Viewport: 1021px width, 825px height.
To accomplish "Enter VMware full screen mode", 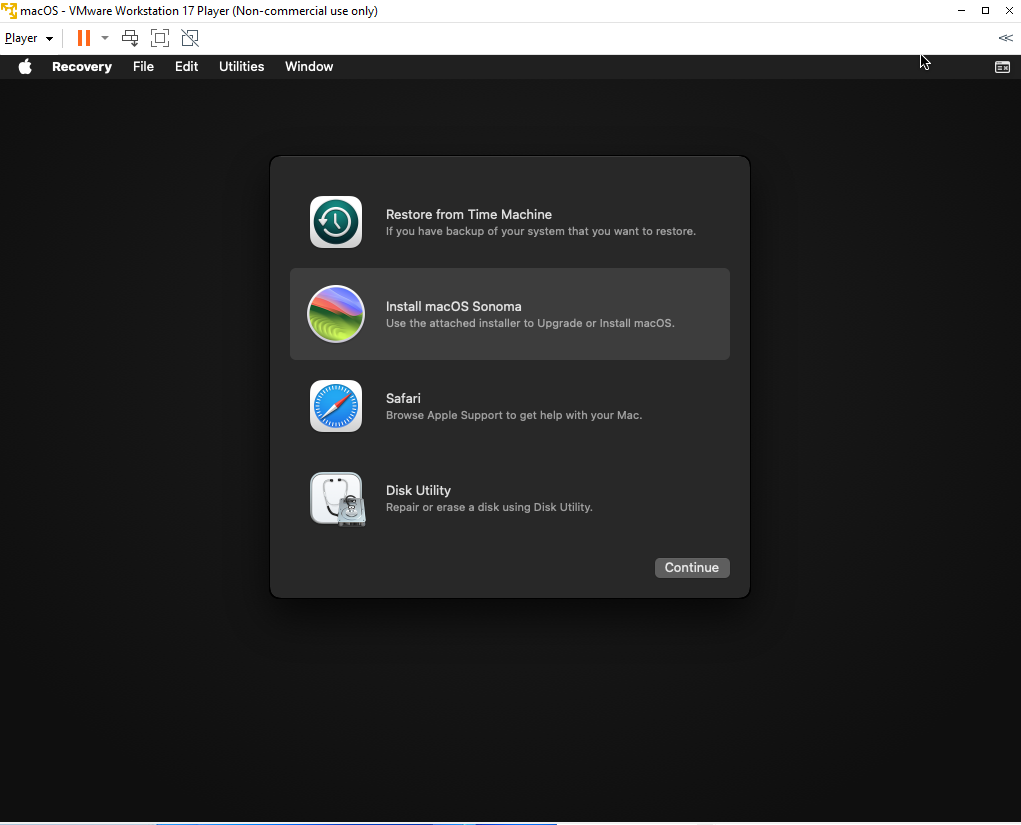I will pyautogui.click(x=160, y=38).
